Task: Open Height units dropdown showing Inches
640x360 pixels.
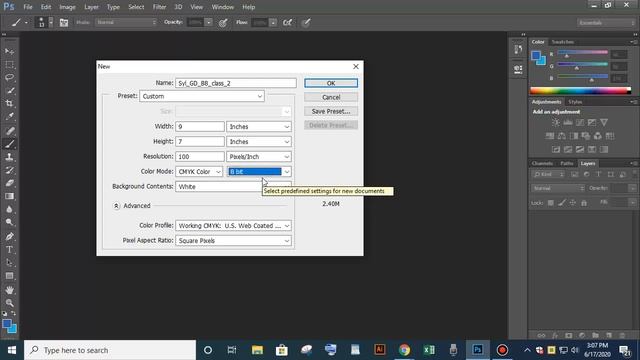Action: coord(259,142)
